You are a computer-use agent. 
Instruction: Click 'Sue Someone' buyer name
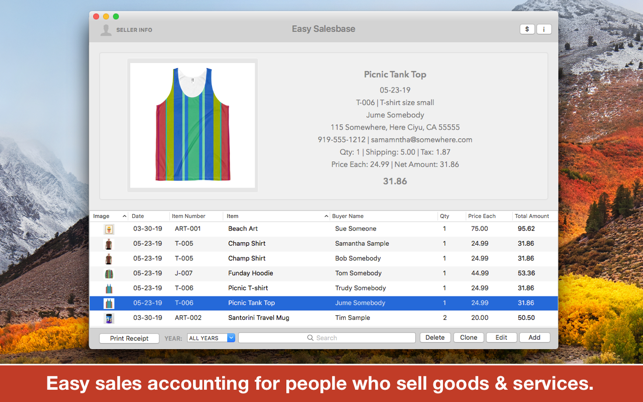(x=356, y=228)
